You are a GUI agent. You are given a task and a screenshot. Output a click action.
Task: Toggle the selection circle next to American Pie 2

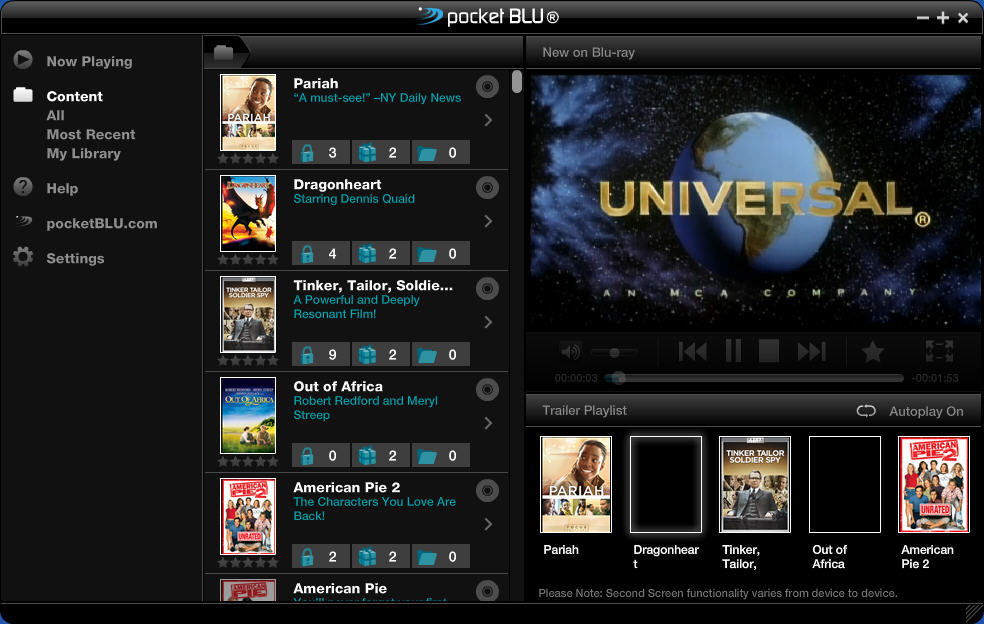coord(487,490)
